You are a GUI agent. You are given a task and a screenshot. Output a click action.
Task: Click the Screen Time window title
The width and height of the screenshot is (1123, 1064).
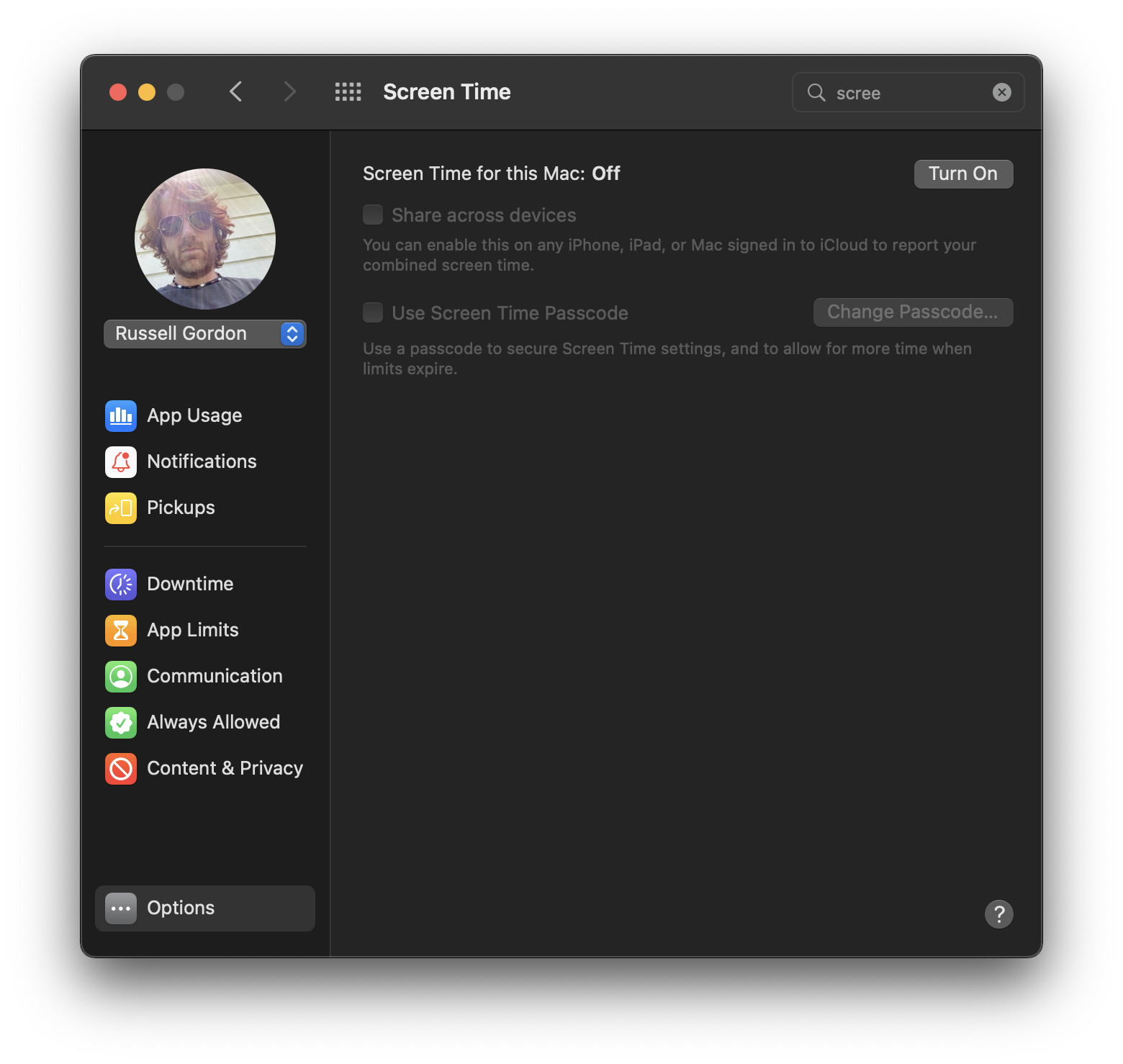[447, 92]
